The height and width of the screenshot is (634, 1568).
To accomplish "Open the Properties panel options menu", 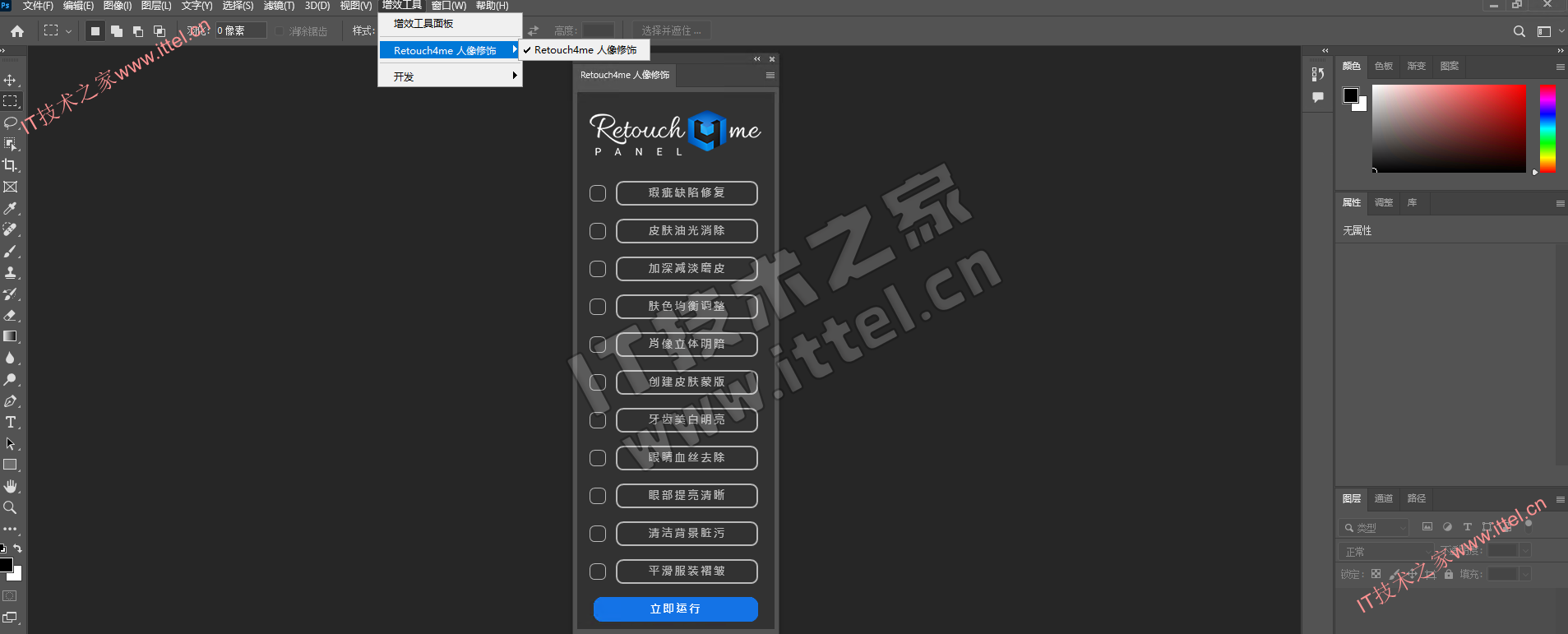I will point(1560,203).
